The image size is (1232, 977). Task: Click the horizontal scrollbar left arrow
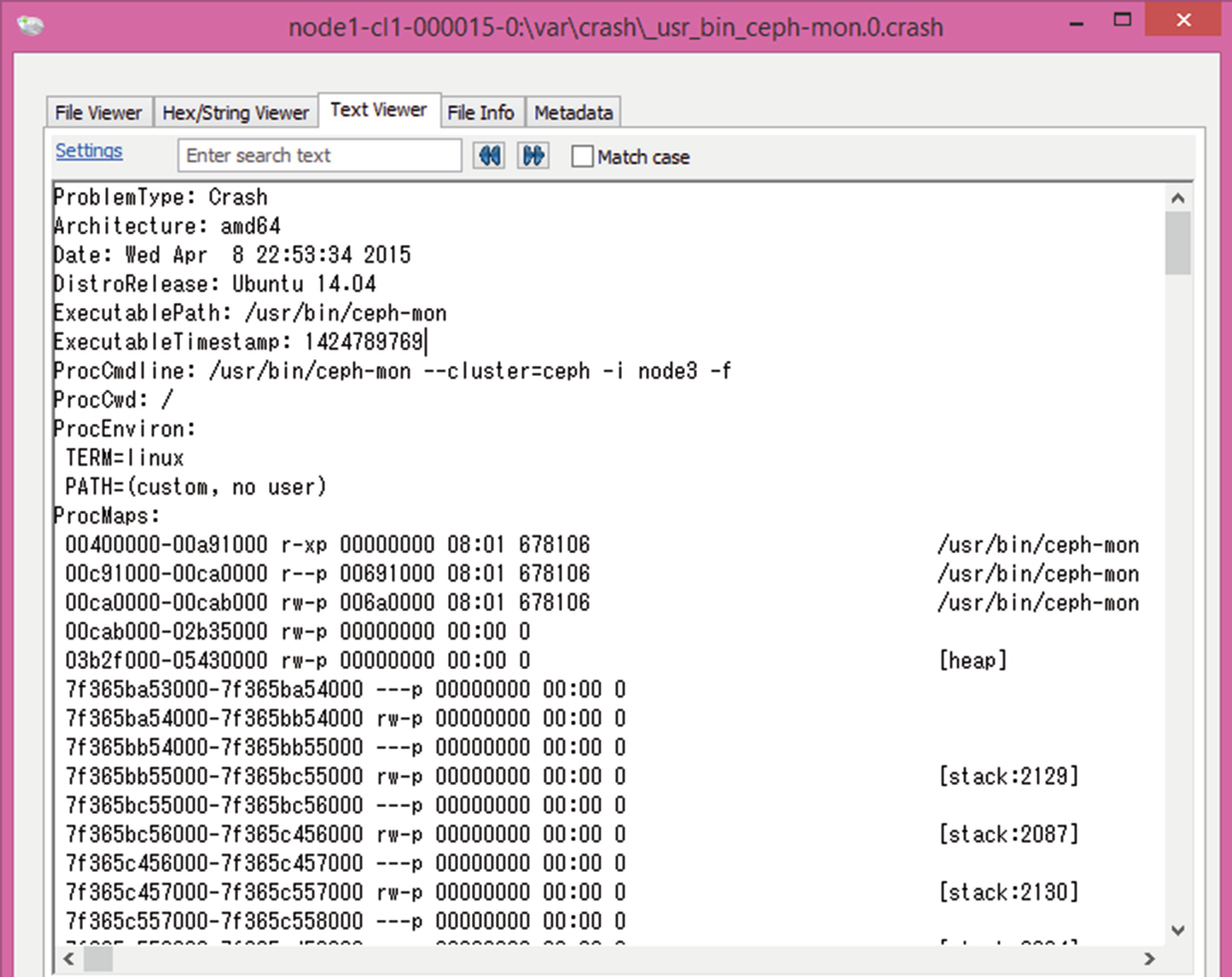(x=69, y=958)
